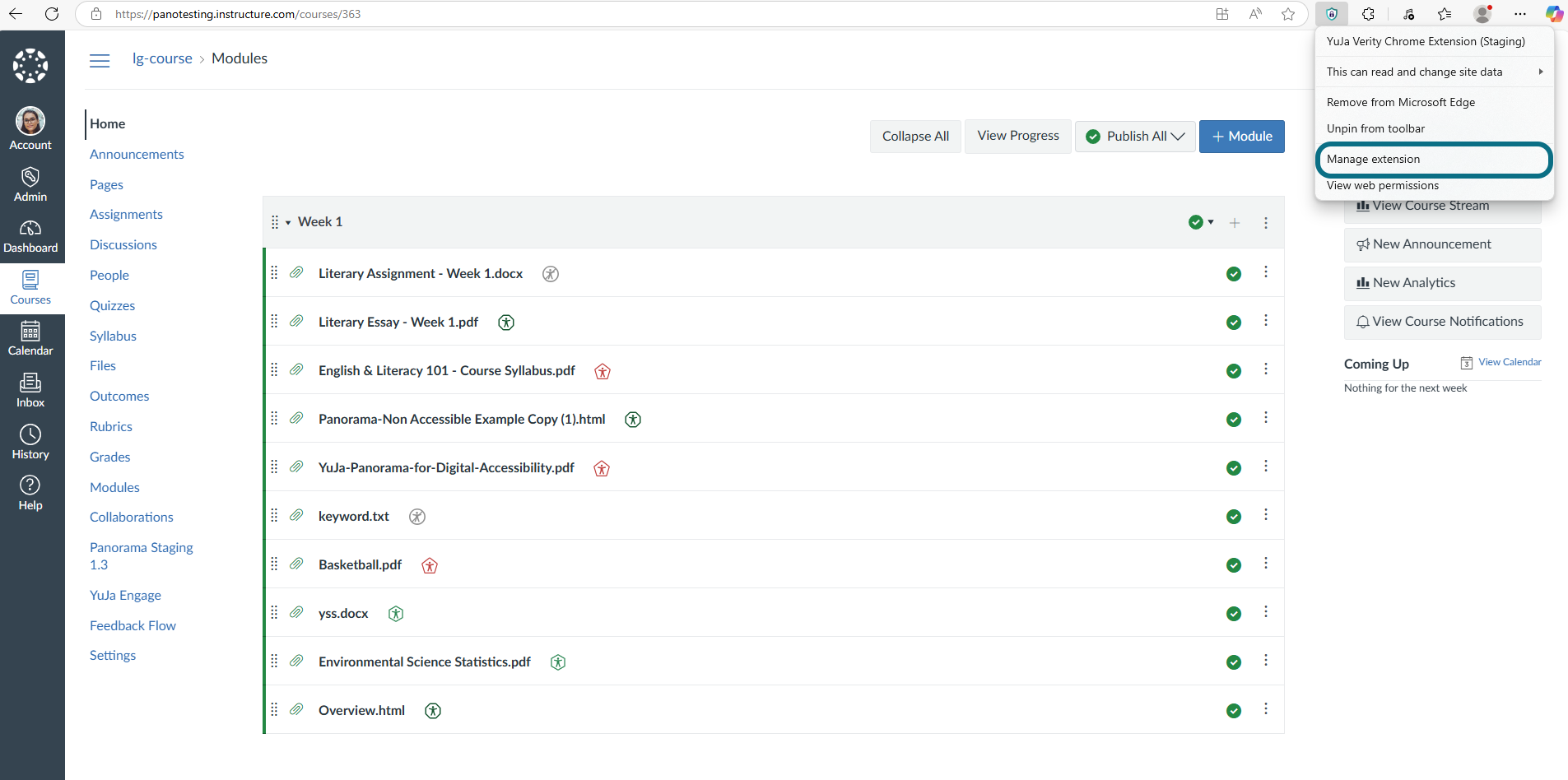The width and height of the screenshot is (1568, 780).
Task: Go to Dashboard in global navigation
Action: (30, 236)
